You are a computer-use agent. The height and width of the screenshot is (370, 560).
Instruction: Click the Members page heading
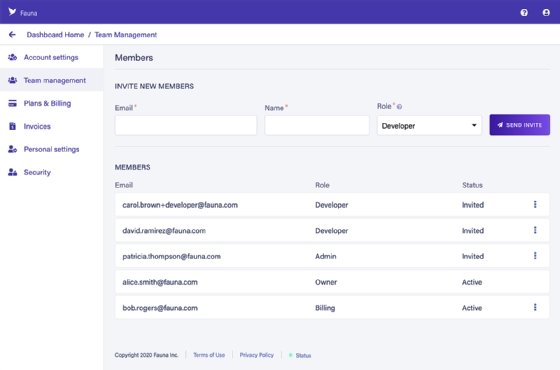pos(134,58)
